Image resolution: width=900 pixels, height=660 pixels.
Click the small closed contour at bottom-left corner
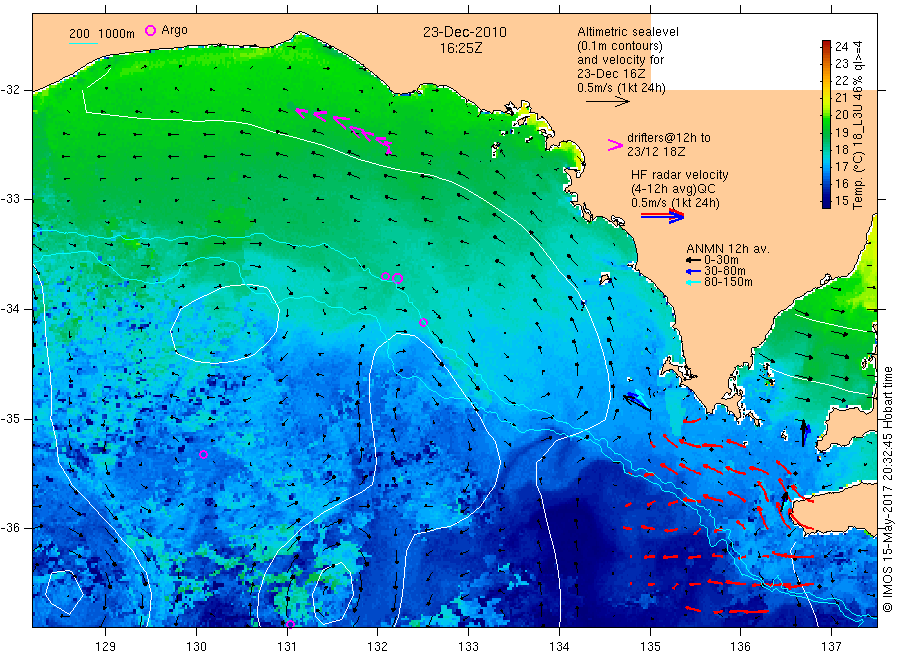(x=64, y=592)
